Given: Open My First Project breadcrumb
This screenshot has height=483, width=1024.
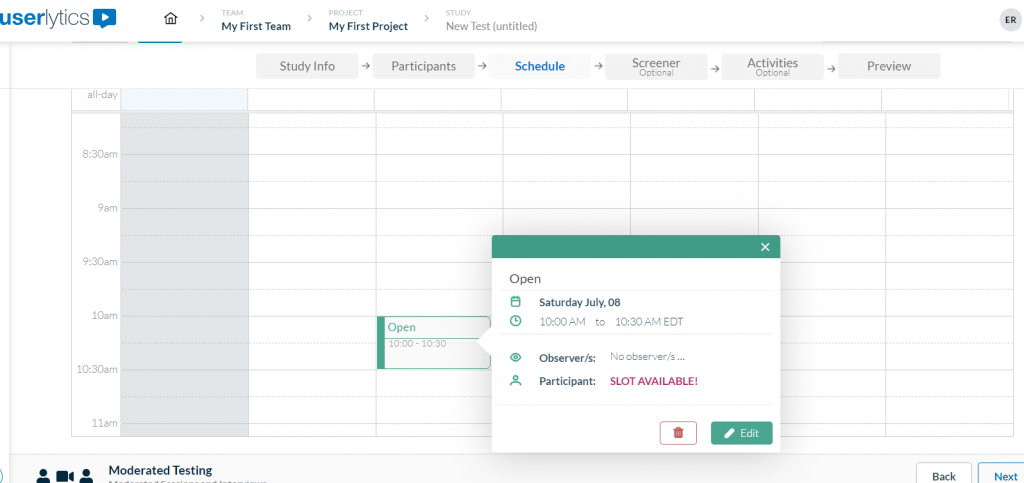Looking at the screenshot, I should [368, 26].
